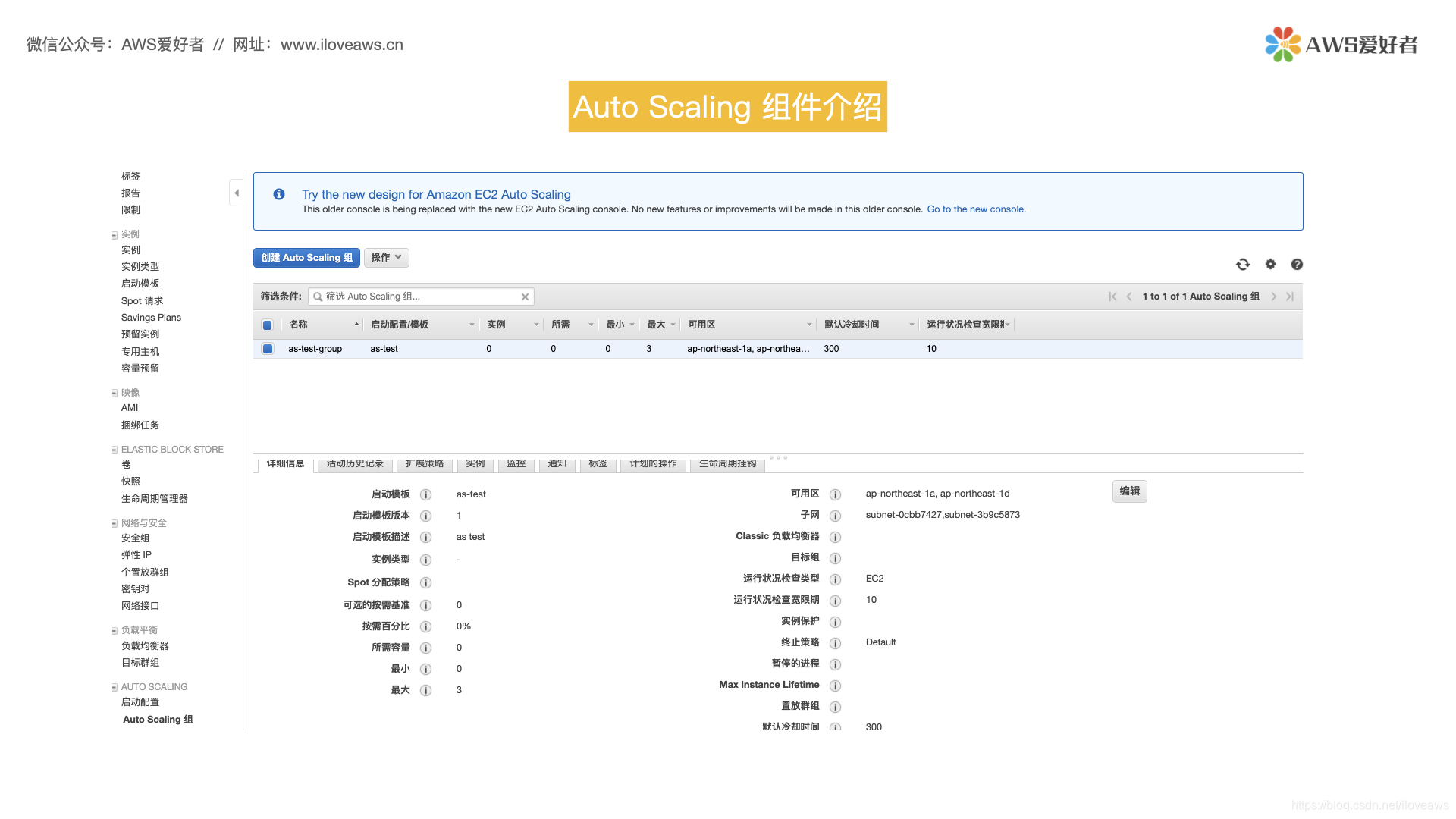Open 安全组 in sidebar
The image size is (1456, 819).
(135, 538)
